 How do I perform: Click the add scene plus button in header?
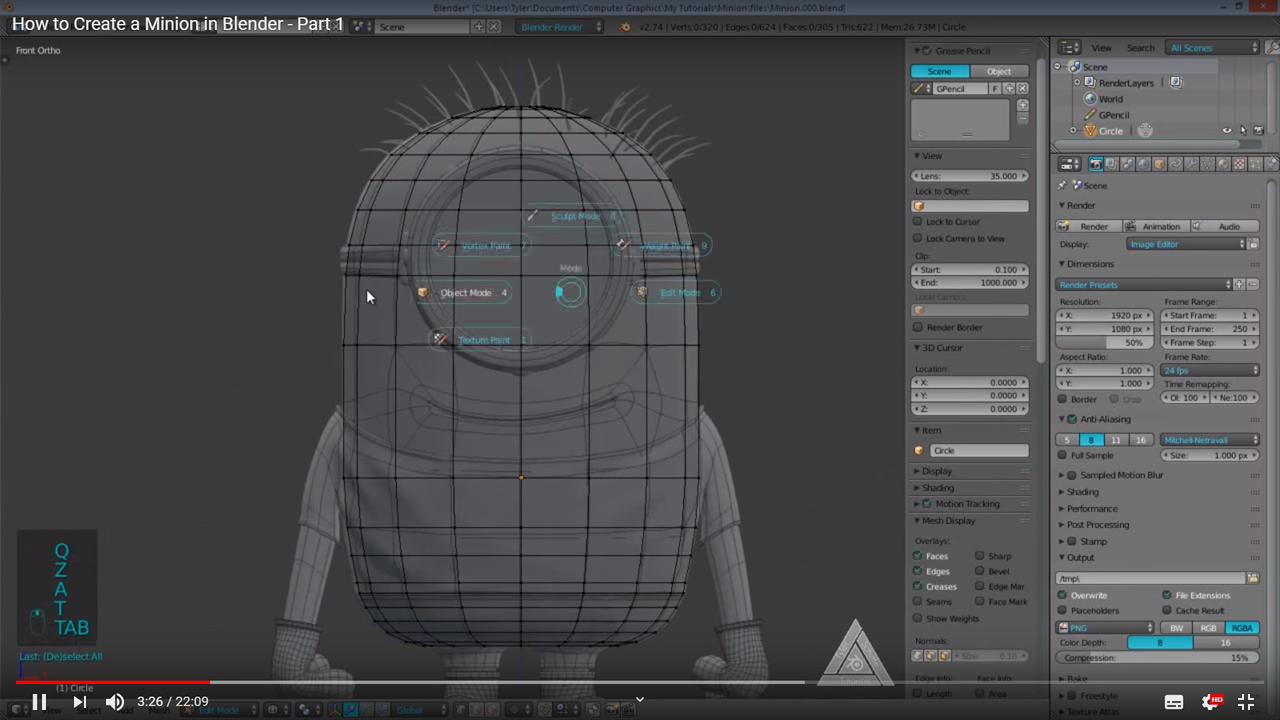[478, 27]
